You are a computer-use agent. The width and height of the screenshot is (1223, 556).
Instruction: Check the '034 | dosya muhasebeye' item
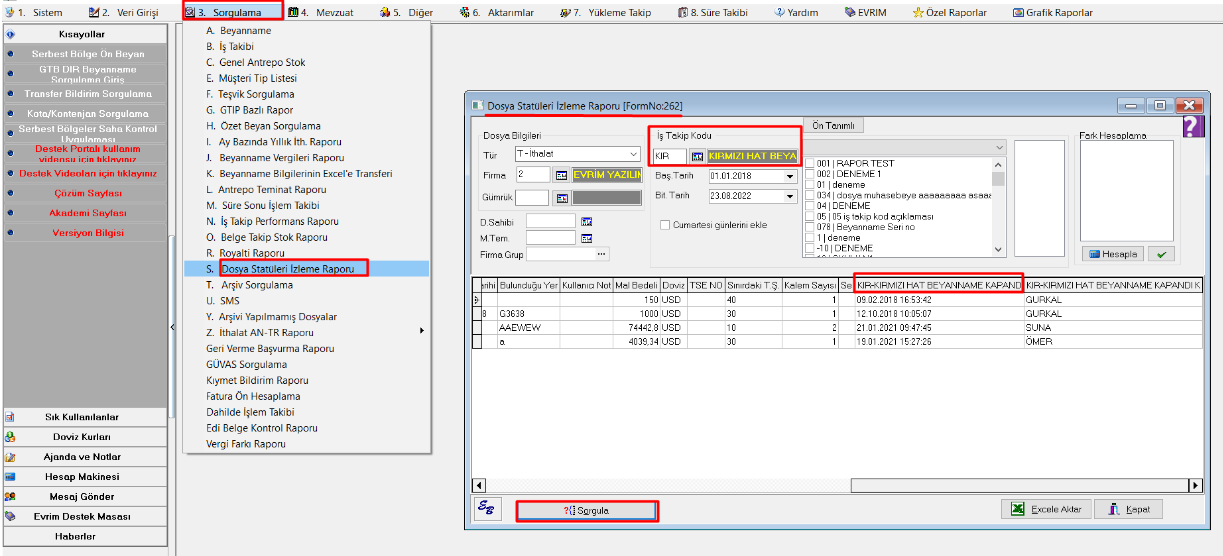[811, 196]
